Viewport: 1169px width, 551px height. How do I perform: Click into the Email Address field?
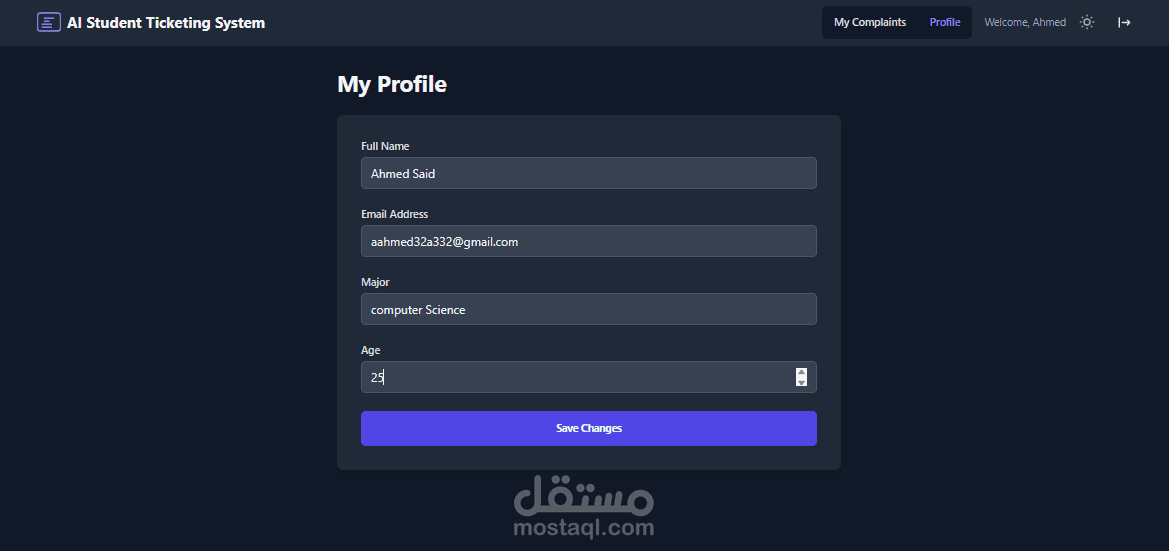pyautogui.click(x=588, y=241)
